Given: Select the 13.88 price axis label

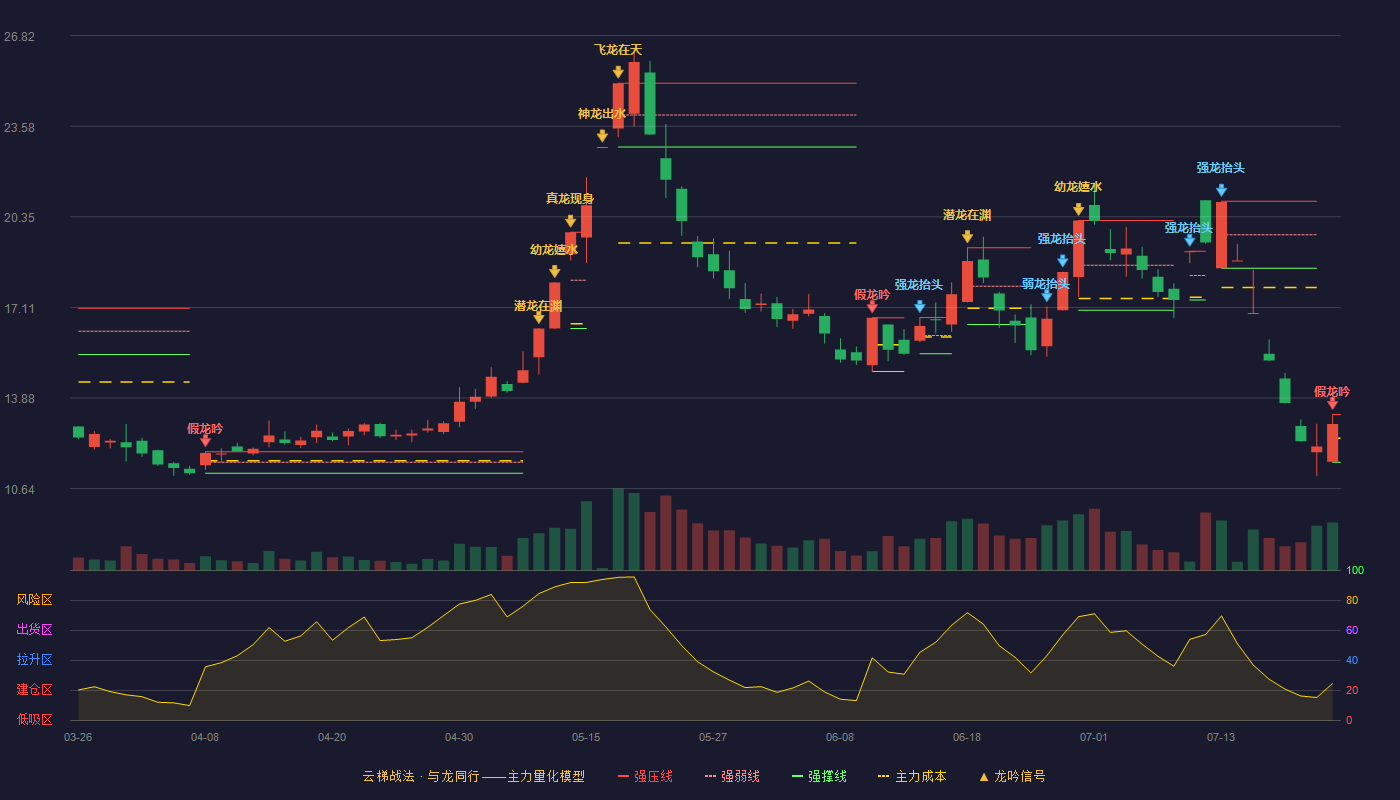Looking at the screenshot, I should [19, 399].
